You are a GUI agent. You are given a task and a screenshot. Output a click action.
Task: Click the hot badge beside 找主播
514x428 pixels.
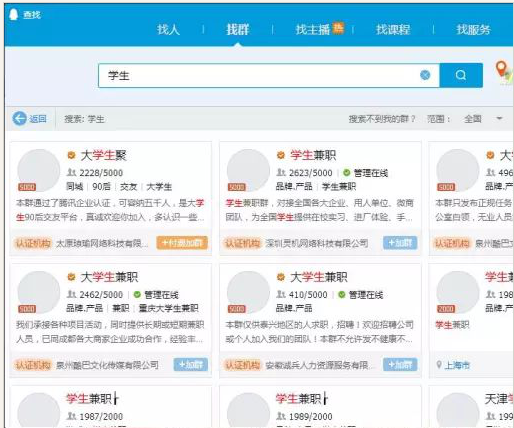tap(338, 27)
